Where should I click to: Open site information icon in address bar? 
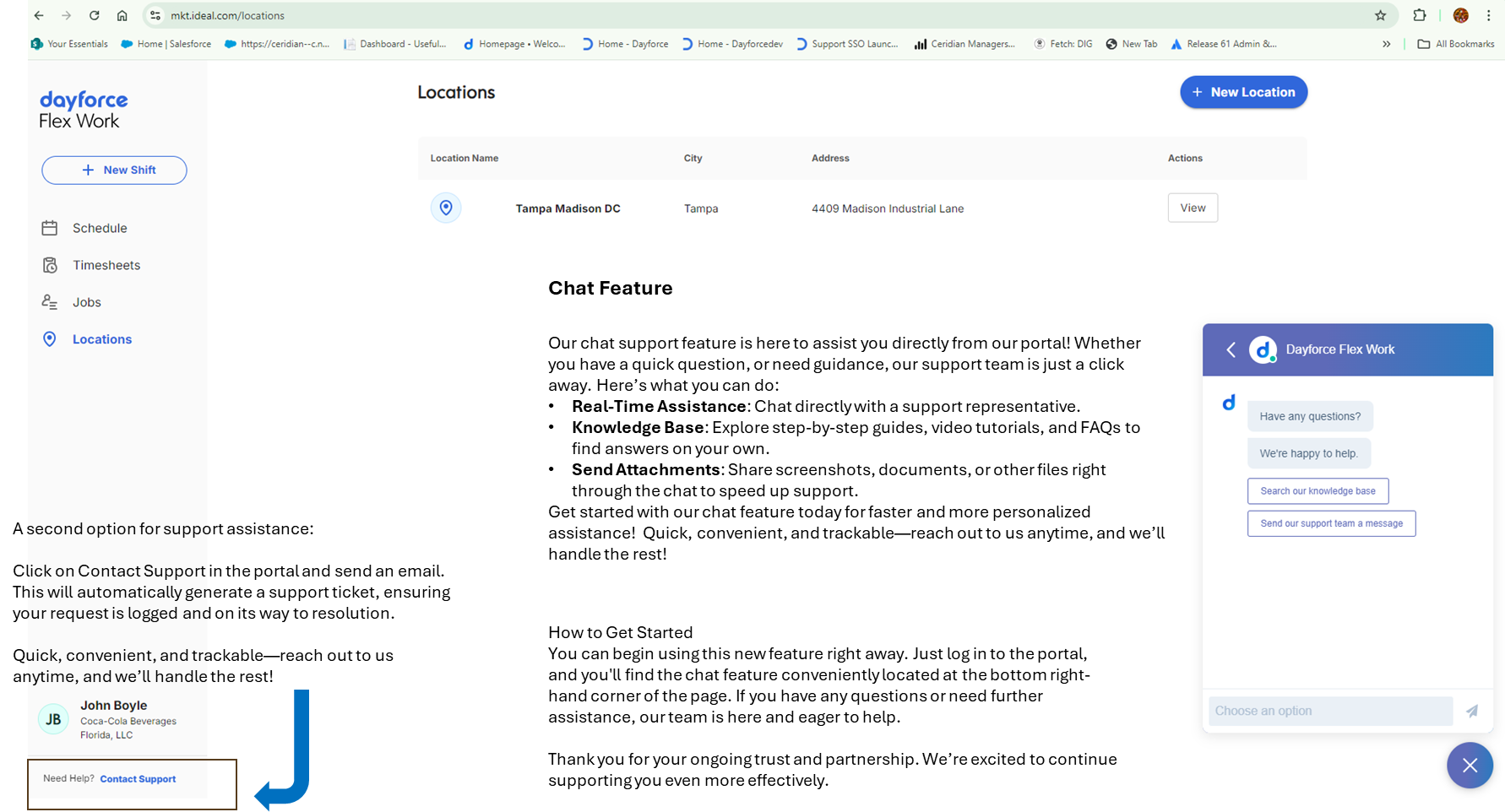click(x=155, y=15)
